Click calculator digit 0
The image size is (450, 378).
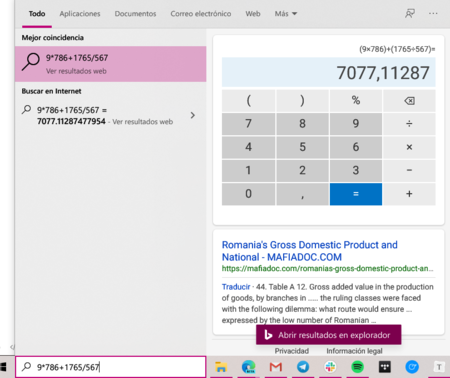point(249,194)
